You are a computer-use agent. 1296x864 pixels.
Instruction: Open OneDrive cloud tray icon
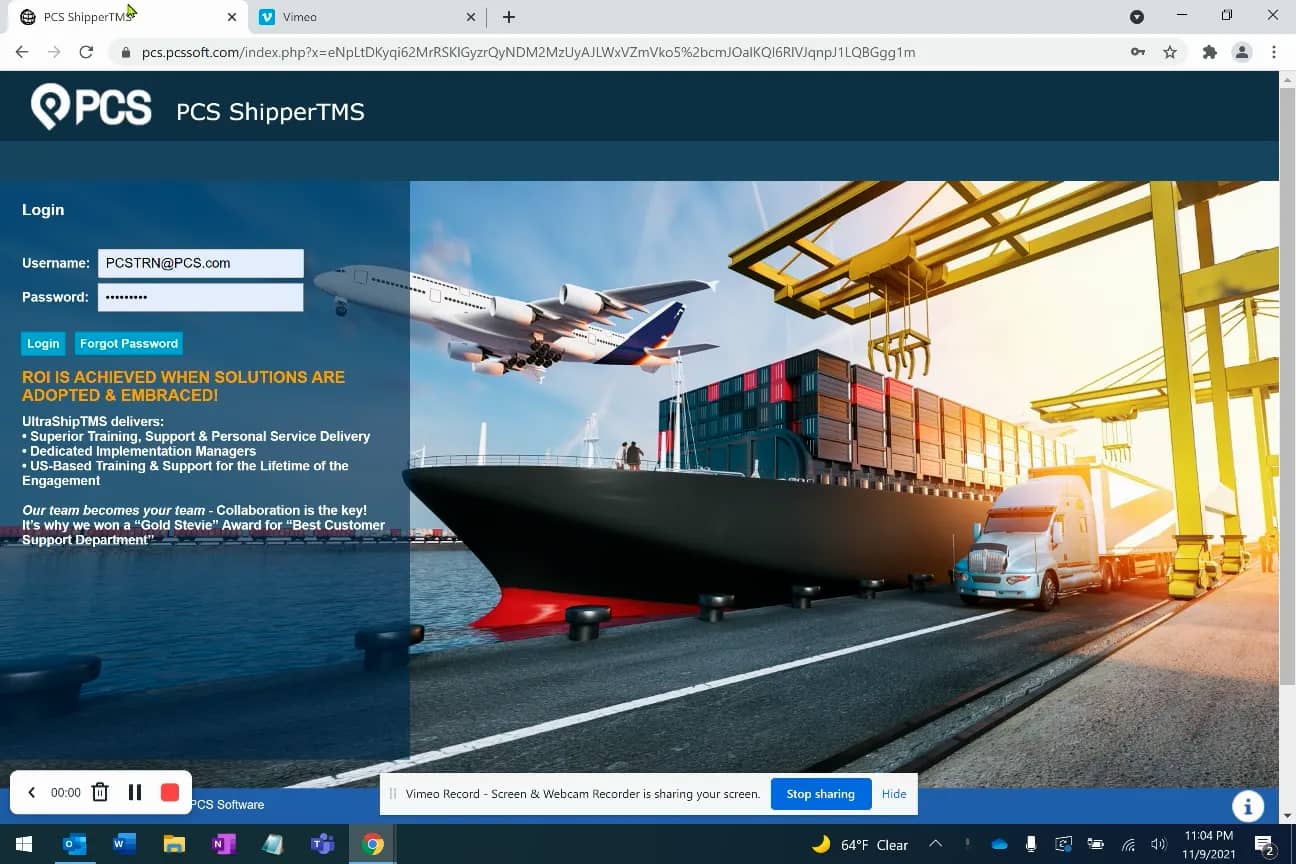[x=999, y=845]
